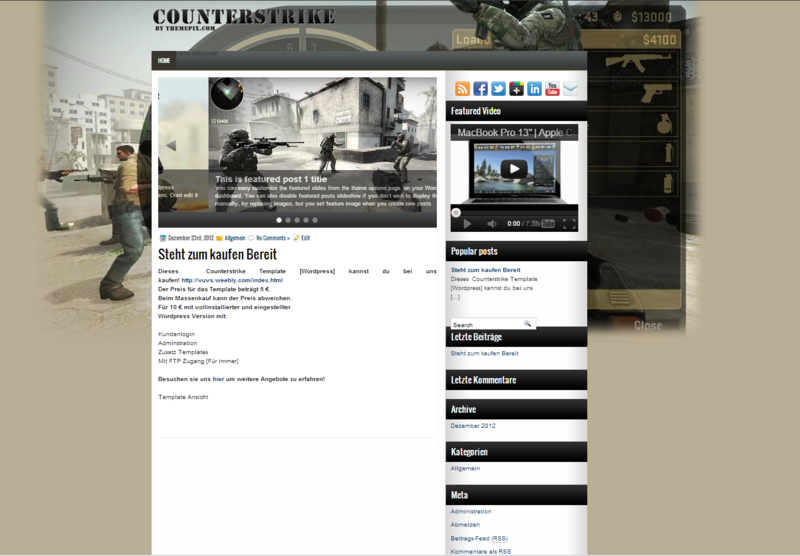Click small play button in video controls

coord(467,224)
